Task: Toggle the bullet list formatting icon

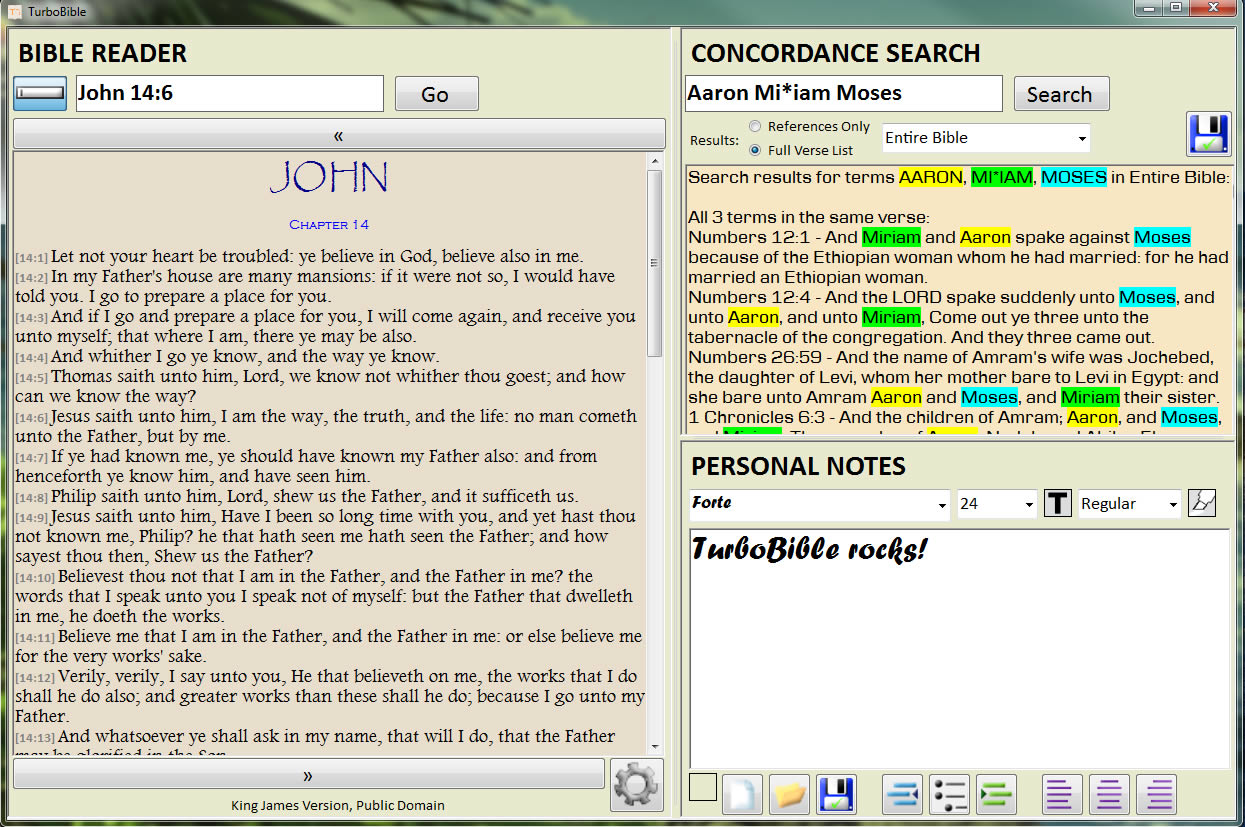Action: 949,795
